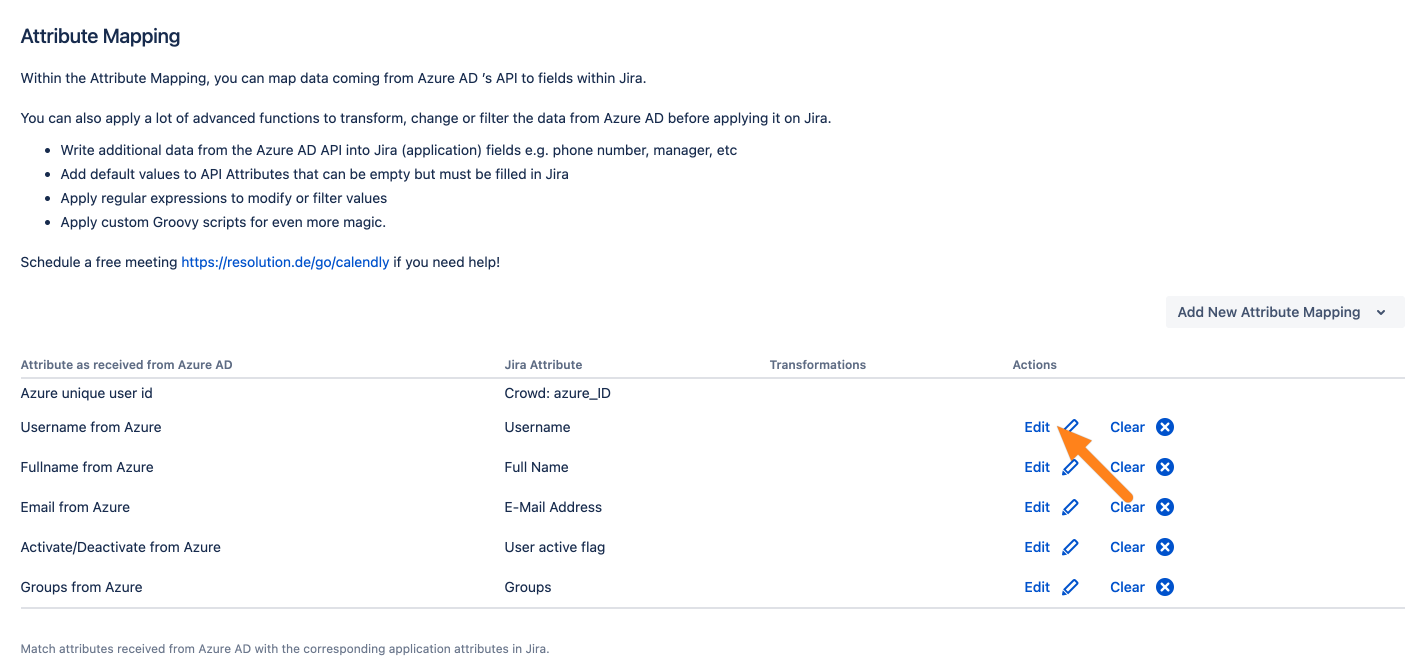The width and height of the screenshot is (1409, 672).
Task: Click pencil icon for Groups from Azure
Action: (x=1071, y=587)
